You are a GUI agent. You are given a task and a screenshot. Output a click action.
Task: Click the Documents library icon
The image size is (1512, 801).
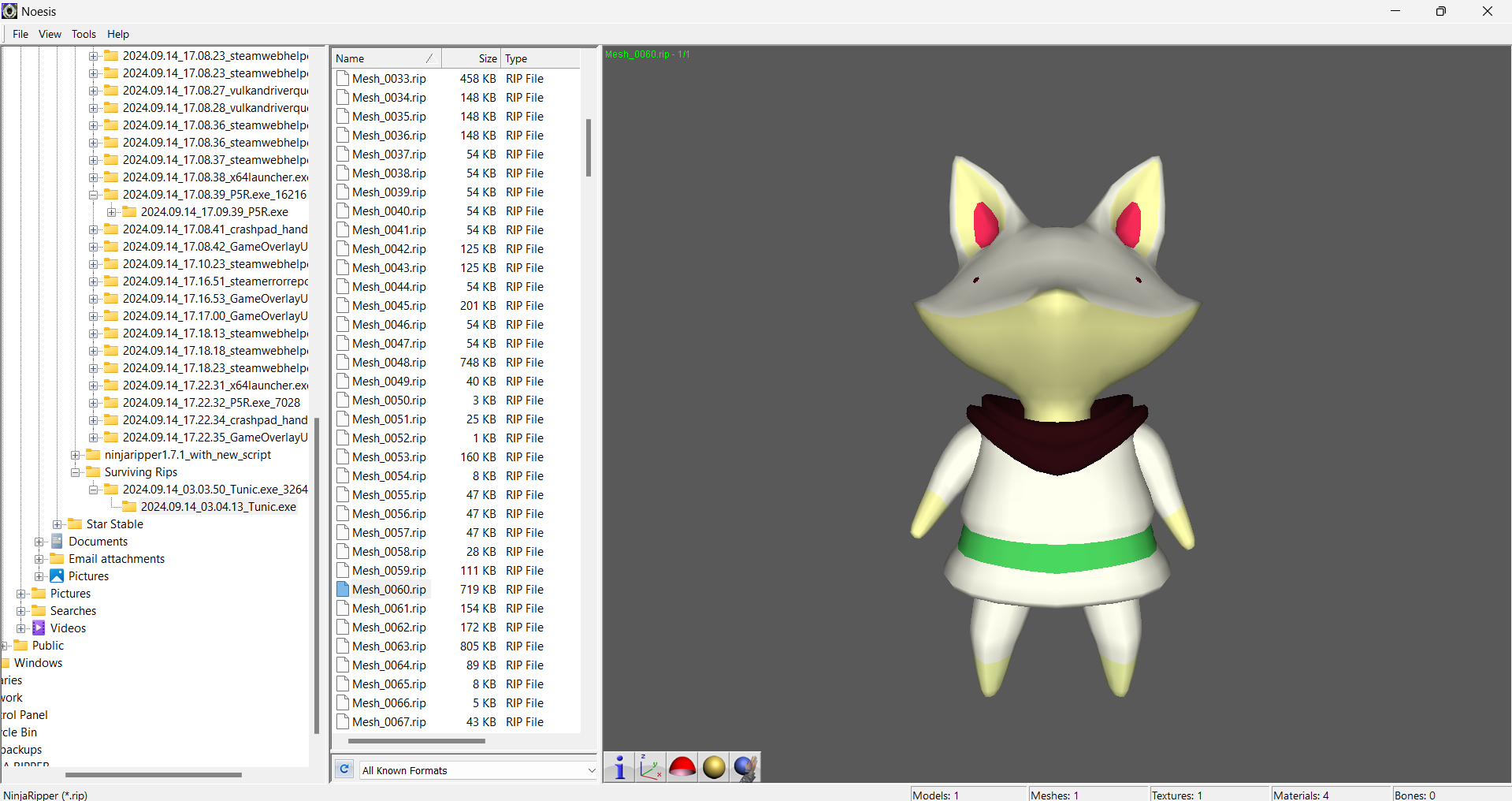[57, 541]
